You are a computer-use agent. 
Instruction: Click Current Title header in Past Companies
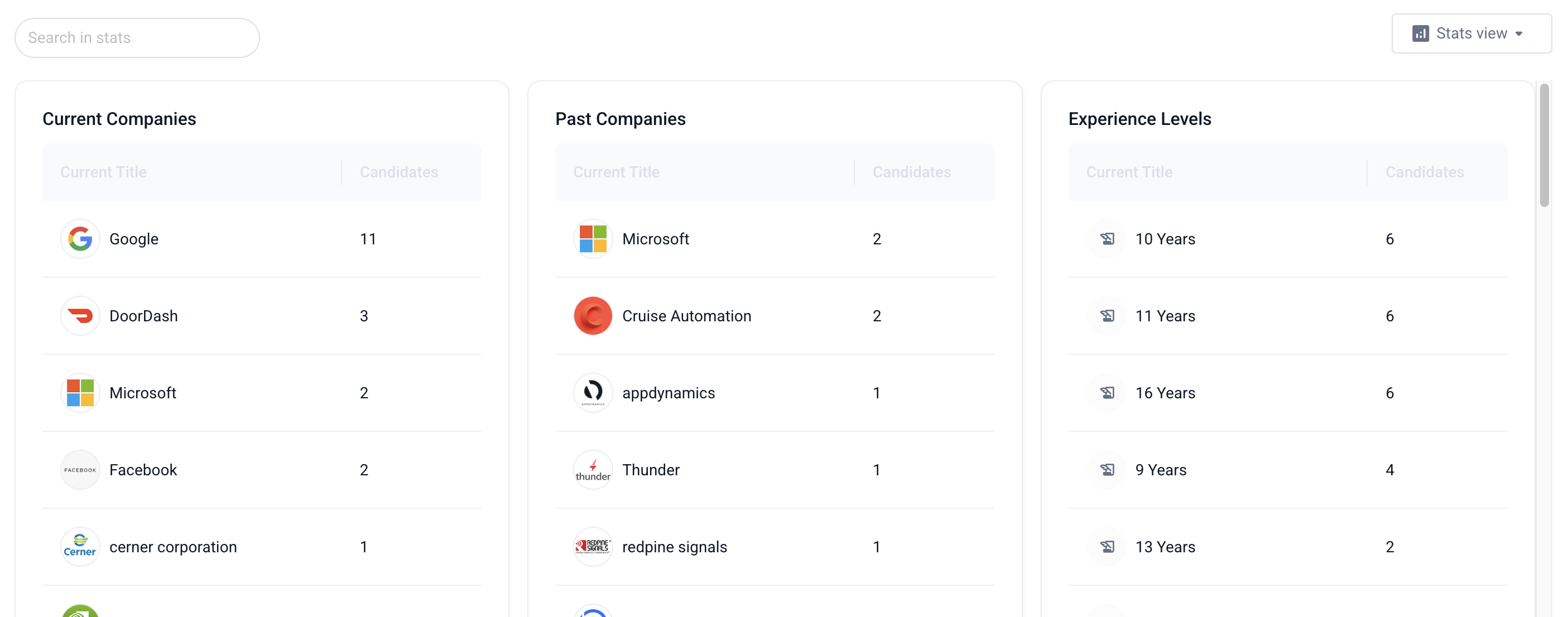tap(616, 172)
